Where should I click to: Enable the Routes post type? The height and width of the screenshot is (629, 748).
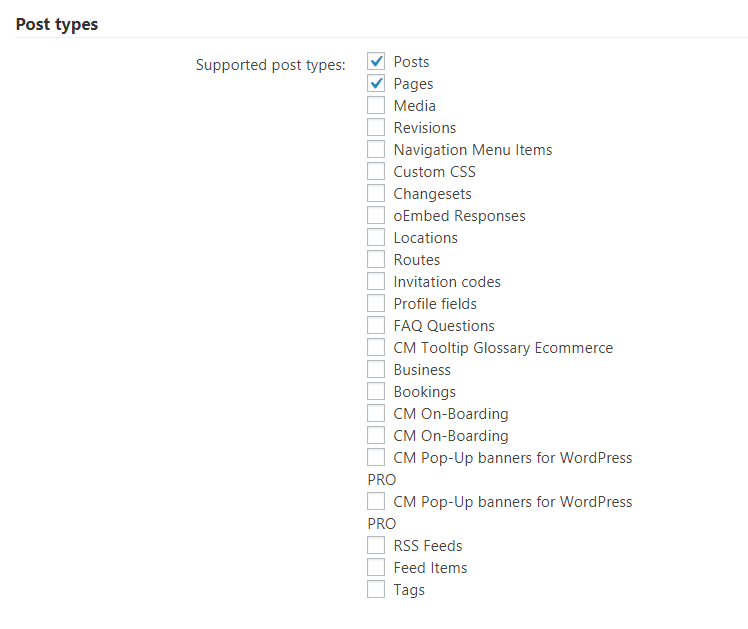point(376,260)
